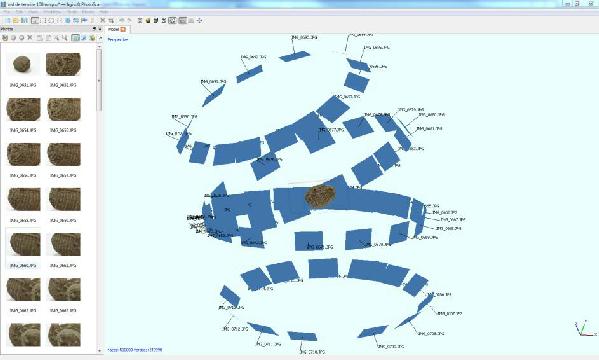Expand the Photos pane toolbar overflow chevron
The height and width of the screenshot is (360, 599).
coord(101,38)
